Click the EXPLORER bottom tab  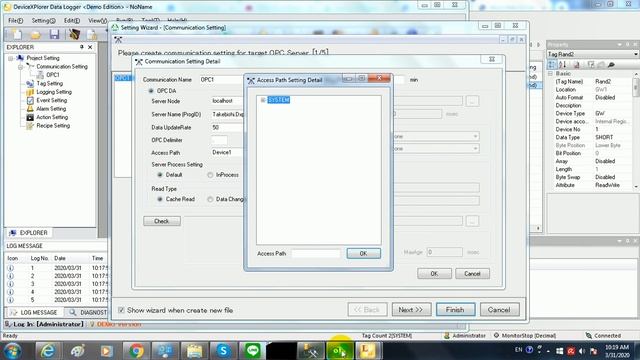coord(28,233)
